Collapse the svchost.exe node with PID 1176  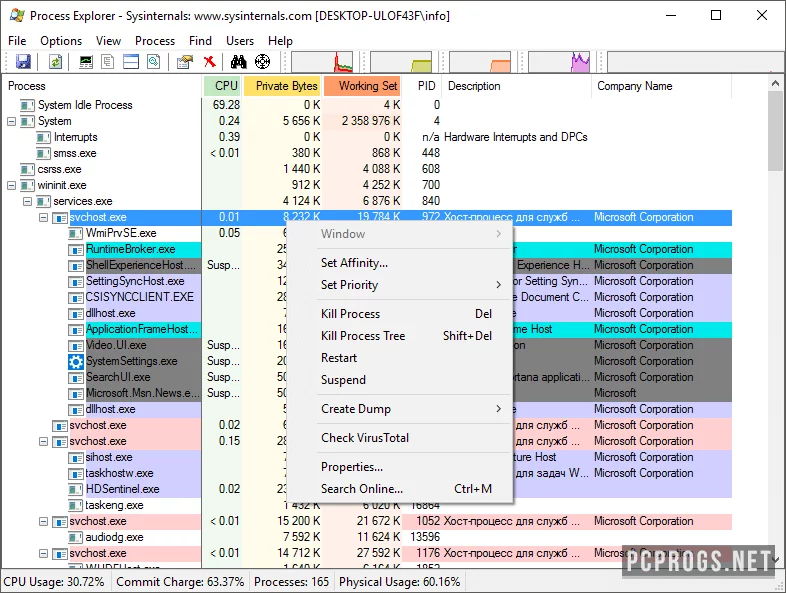pyautogui.click(x=44, y=554)
